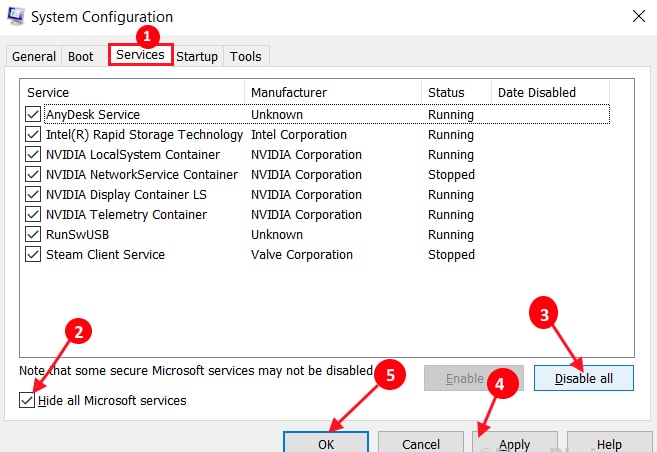Click Unknown manufacturer for AnyDesk Service
The width and height of the screenshot is (657, 452).
277,114
